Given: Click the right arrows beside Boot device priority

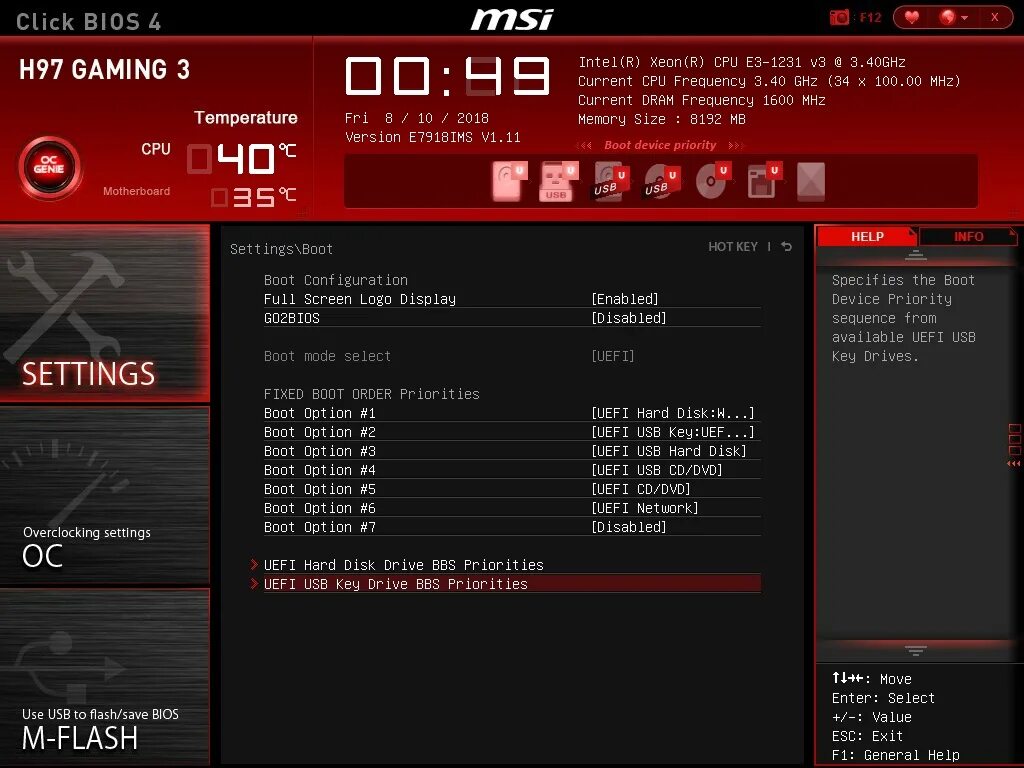Looking at the screenshot, I should [736, 146].
